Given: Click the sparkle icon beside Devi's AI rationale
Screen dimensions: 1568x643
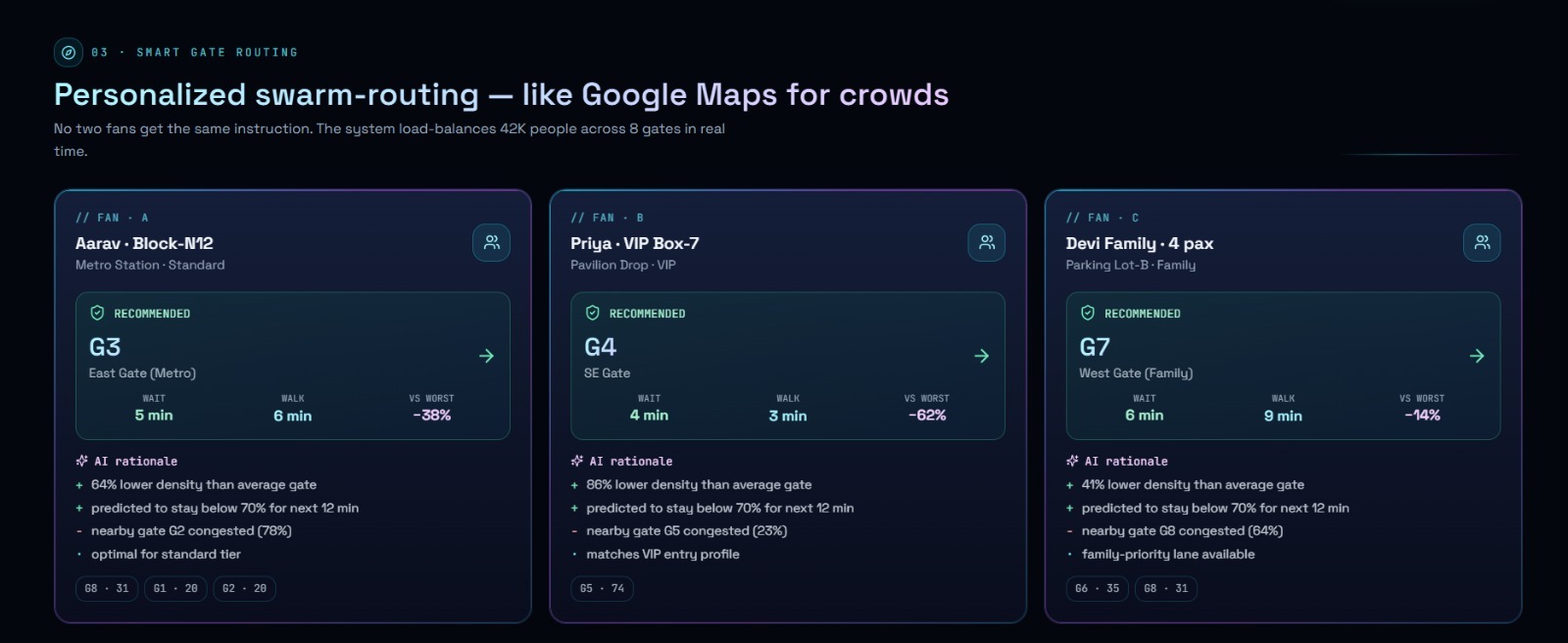Looking at the screenshot, I should pos(1072,461).
